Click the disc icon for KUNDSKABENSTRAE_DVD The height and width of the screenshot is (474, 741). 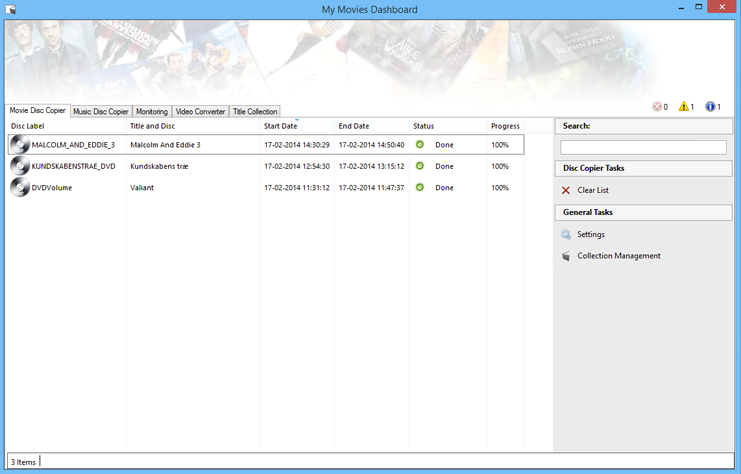tap(20, 165)
